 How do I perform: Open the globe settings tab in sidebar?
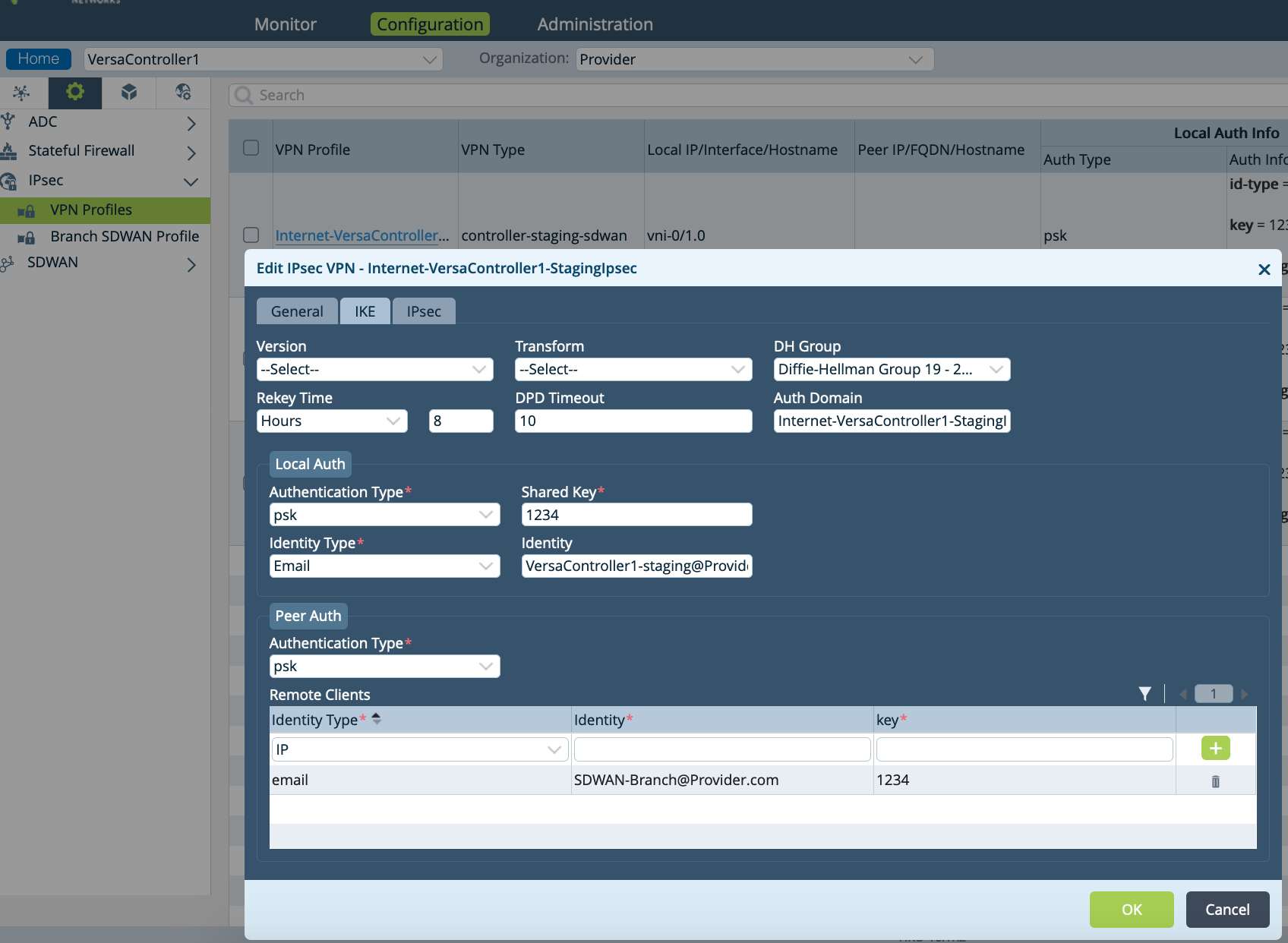[183, 93]
